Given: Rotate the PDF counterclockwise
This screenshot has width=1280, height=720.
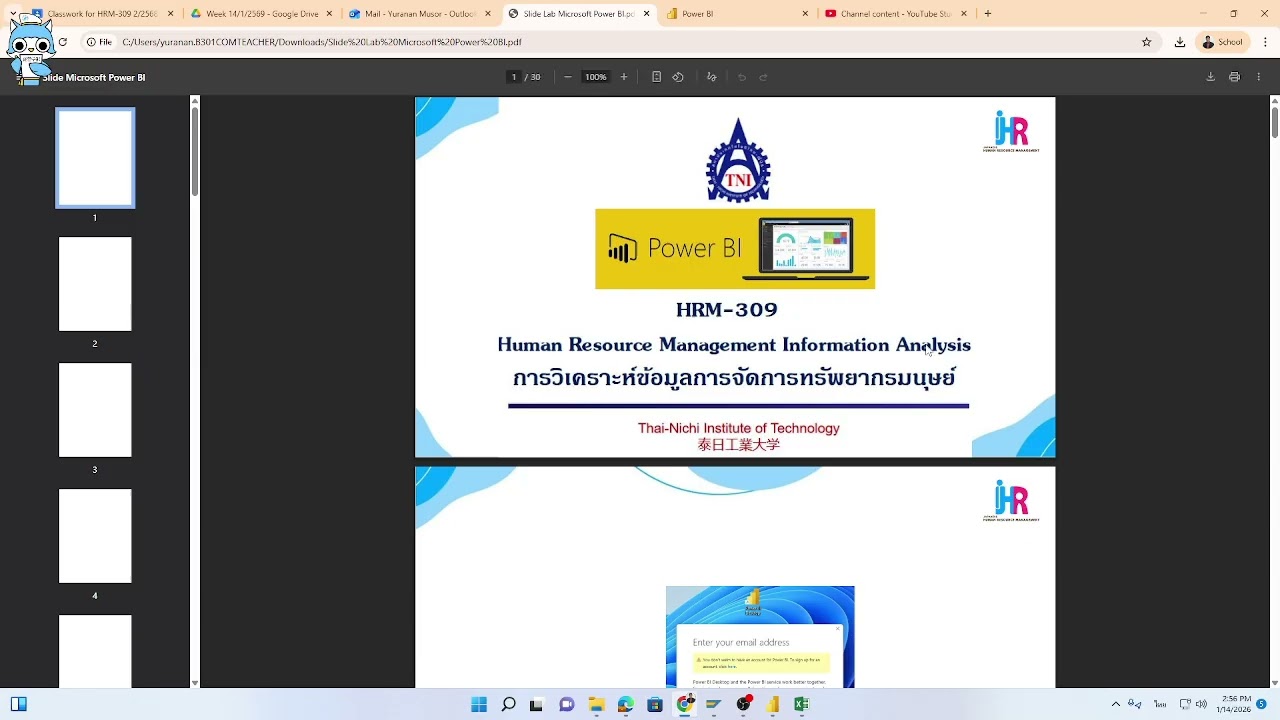Looking at the screenshot, I should tap(678, 77).
